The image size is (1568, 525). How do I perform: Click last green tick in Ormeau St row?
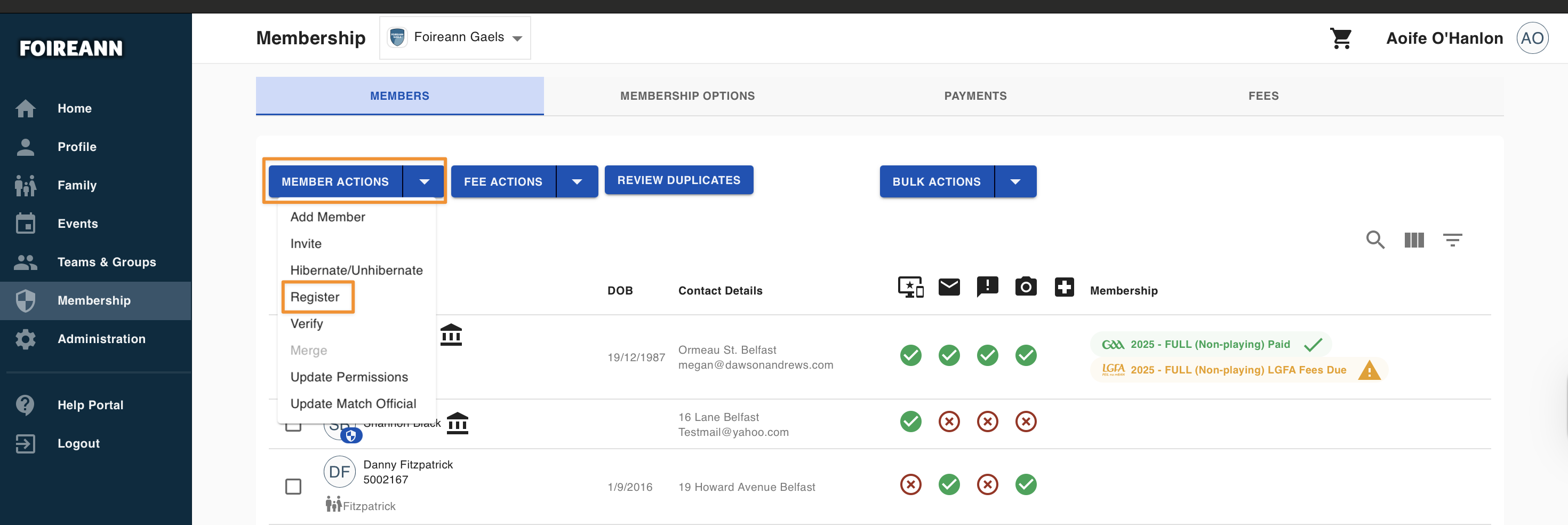point(1026,355)
